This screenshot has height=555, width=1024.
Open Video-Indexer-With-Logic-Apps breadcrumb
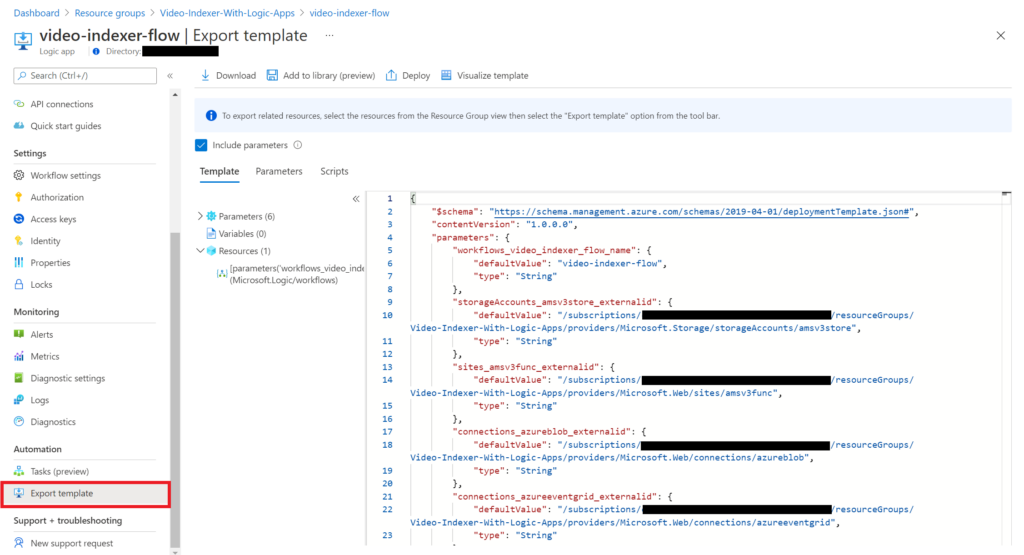pyautogui.click(x=227, y=12)
